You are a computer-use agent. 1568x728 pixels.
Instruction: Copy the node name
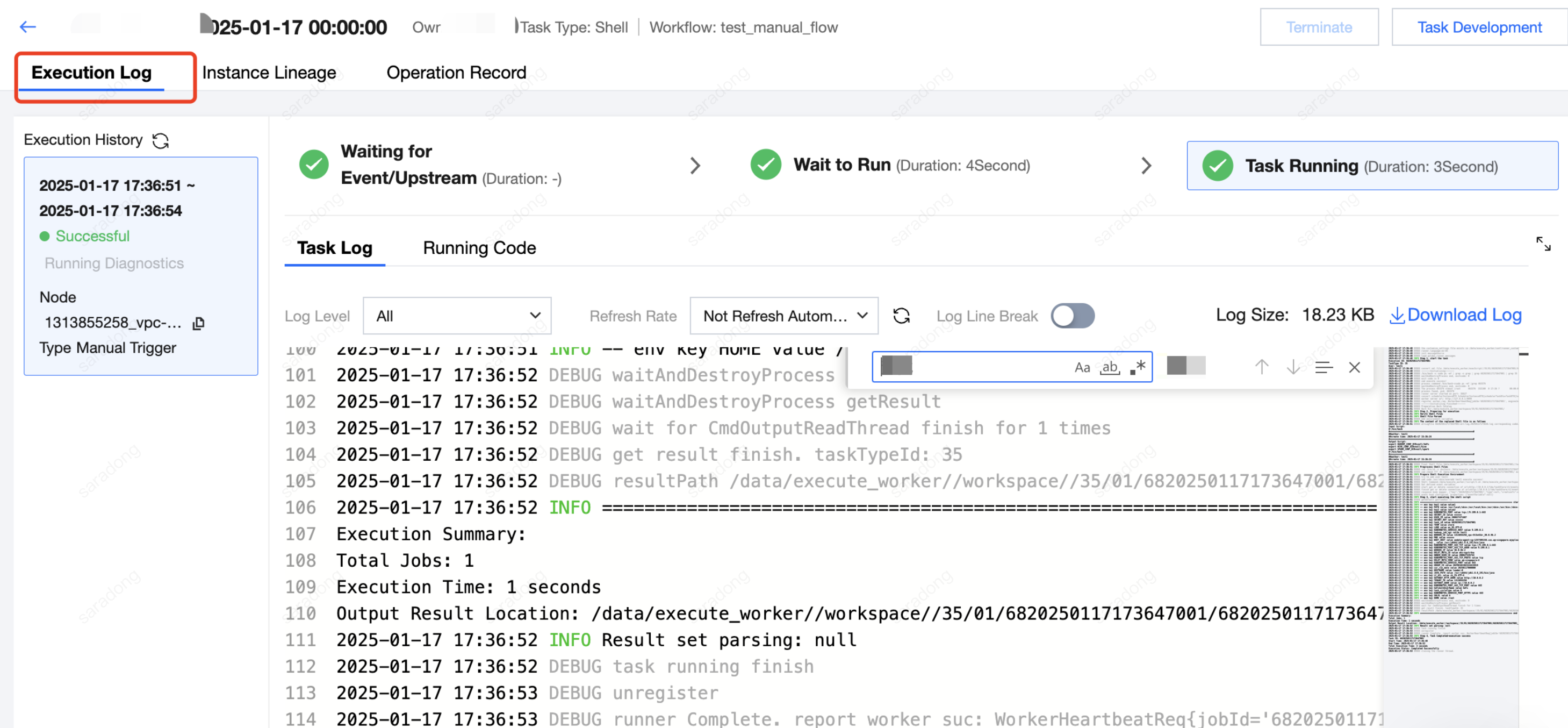(198, 324)
